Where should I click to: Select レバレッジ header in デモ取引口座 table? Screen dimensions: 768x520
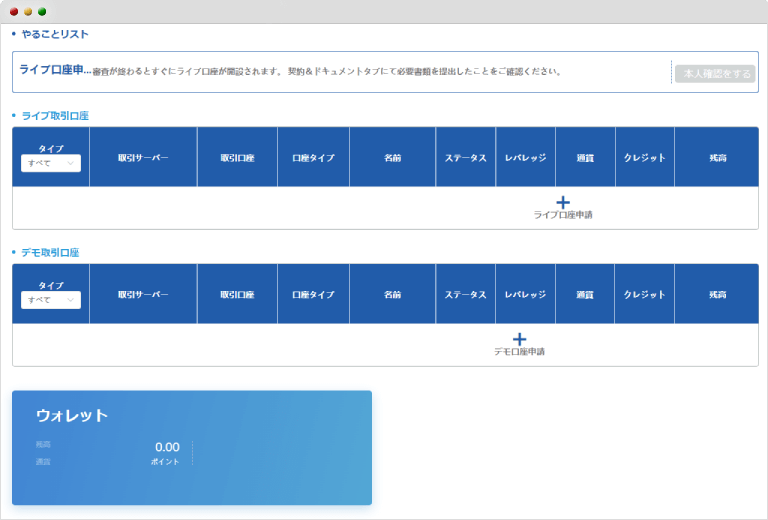click(526, 294)
